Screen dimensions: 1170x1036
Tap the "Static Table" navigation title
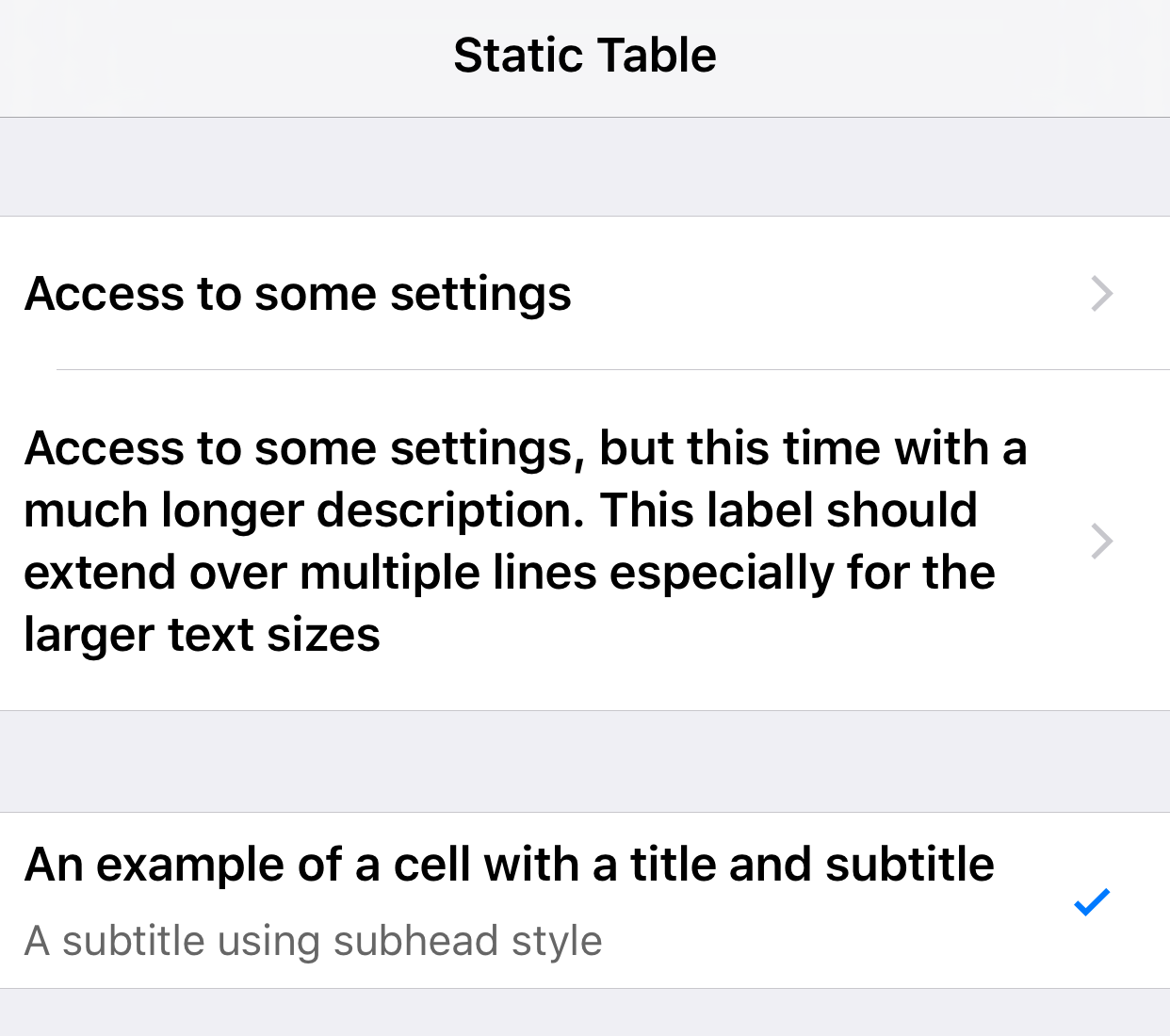585,55
